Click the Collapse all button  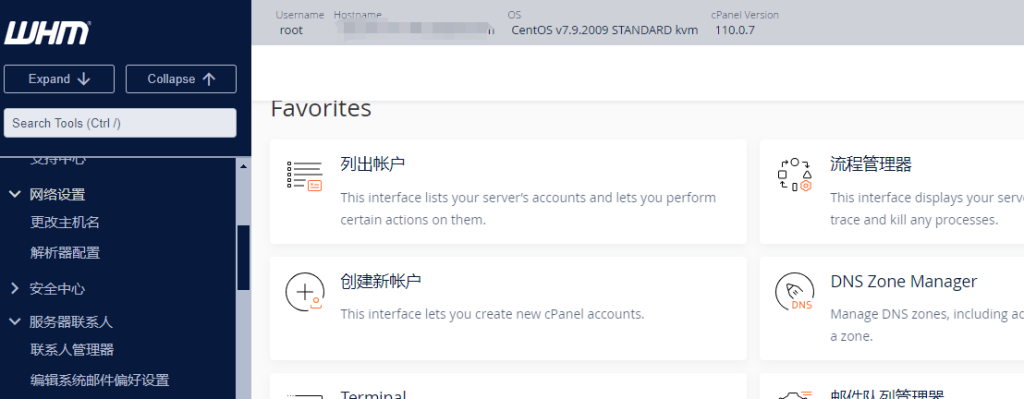[181, 79]
